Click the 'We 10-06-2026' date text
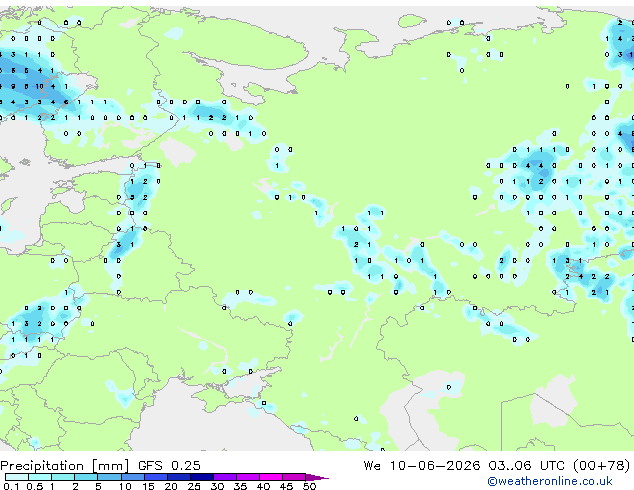The height and width of the screenshot is (490, 634). click(422, 466)
